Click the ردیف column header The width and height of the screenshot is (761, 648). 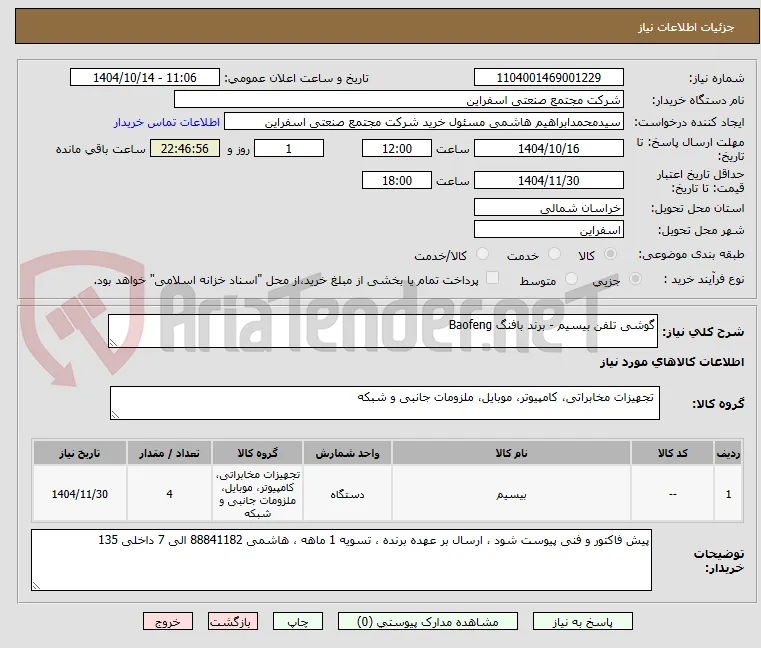tap(728, 453)
